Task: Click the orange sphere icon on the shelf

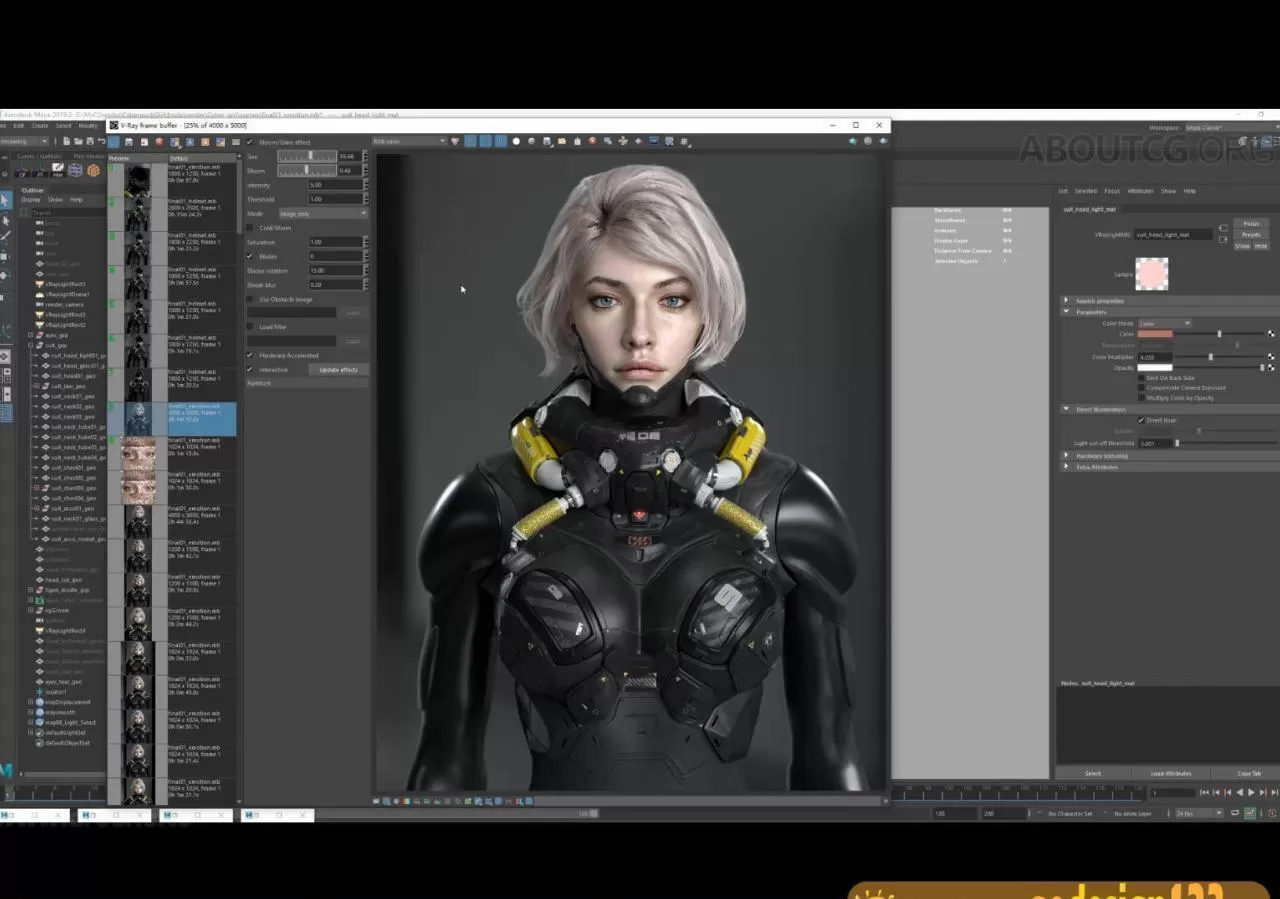Action: click(x=93, y=170)
